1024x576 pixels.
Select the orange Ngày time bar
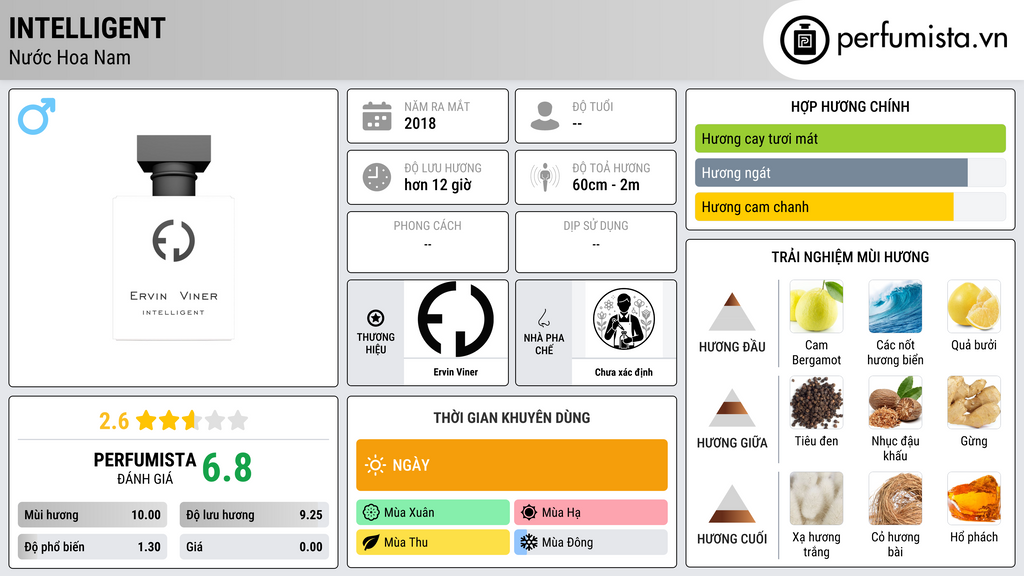tap(512, 465)
